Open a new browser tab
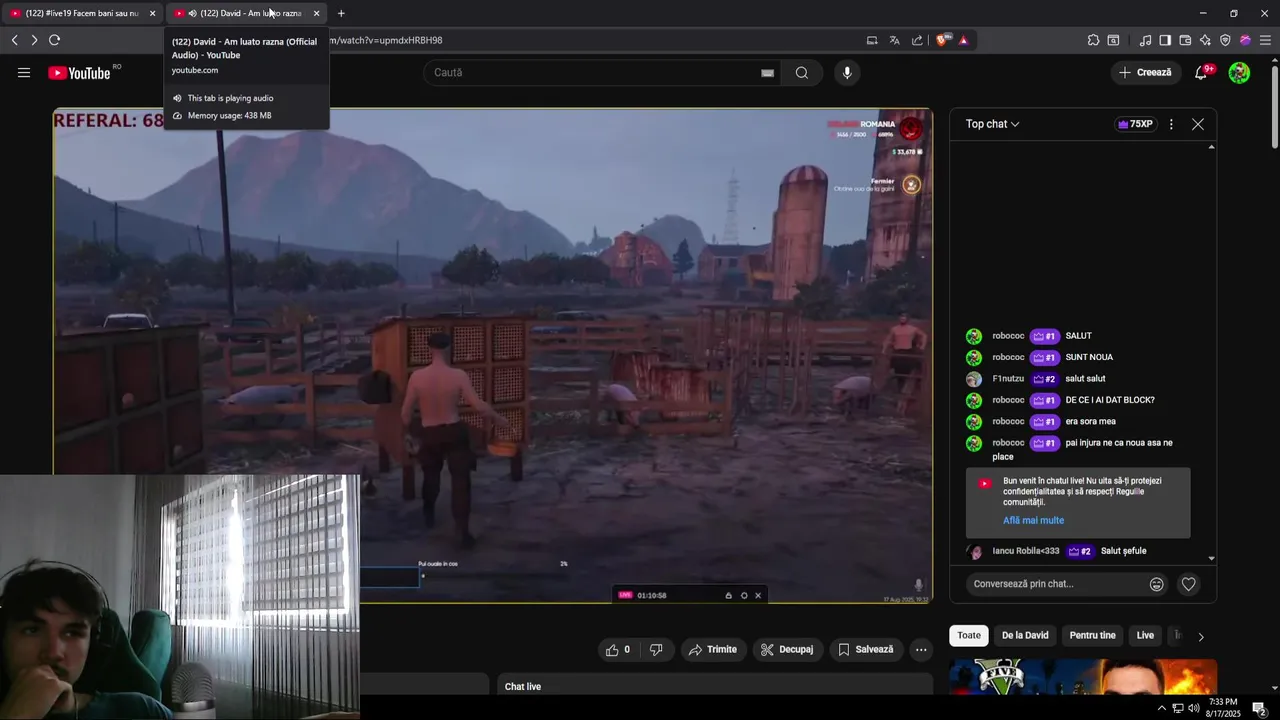1280x720 pixels. 341,13
